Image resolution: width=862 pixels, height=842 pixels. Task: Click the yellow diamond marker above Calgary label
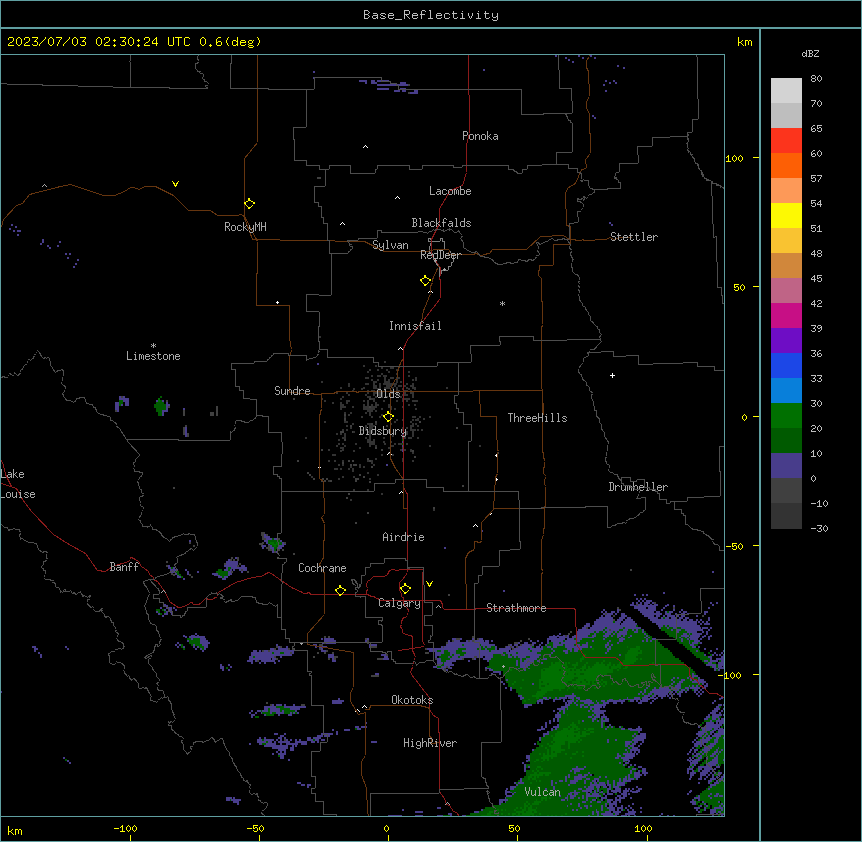click(405, 589)
